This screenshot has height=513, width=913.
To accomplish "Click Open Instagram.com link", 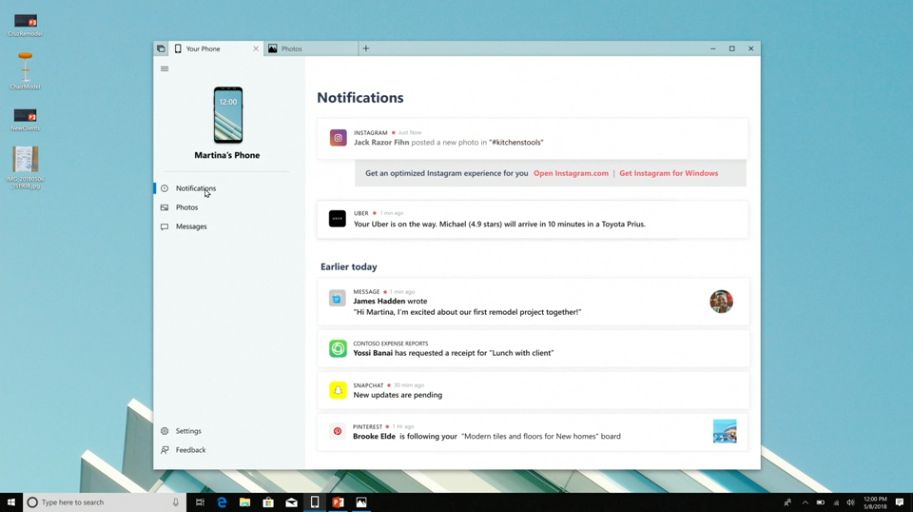I will pos(571,174).
